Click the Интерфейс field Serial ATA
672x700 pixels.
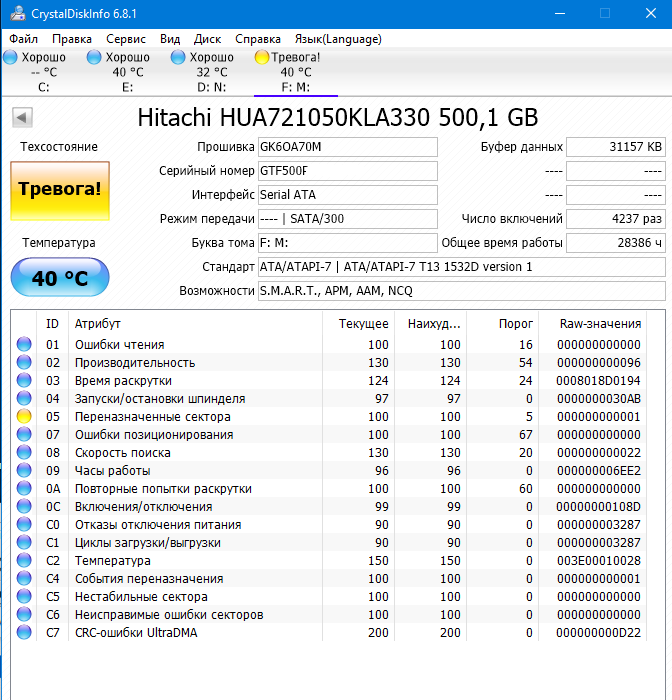(348, 195)
